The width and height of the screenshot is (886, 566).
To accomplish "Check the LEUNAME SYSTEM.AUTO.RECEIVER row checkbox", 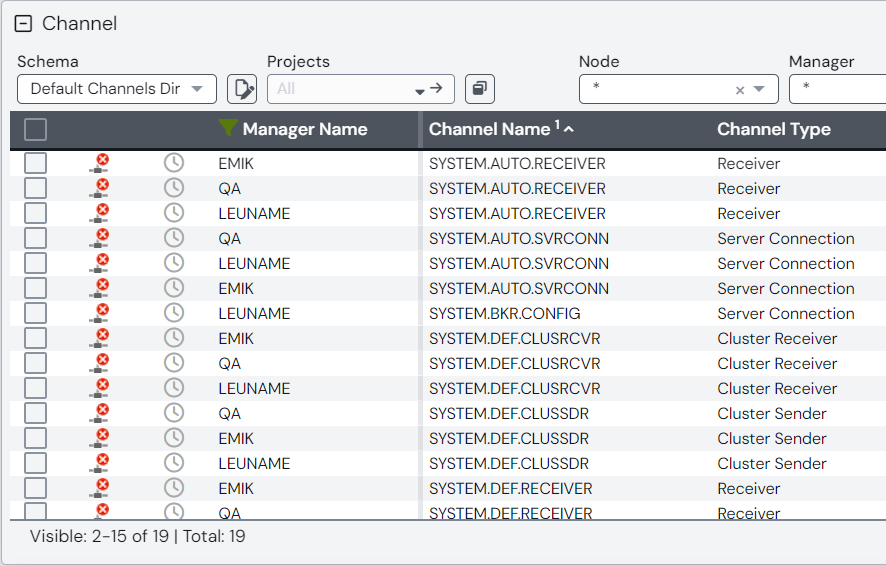I will (x=36, y=214).
